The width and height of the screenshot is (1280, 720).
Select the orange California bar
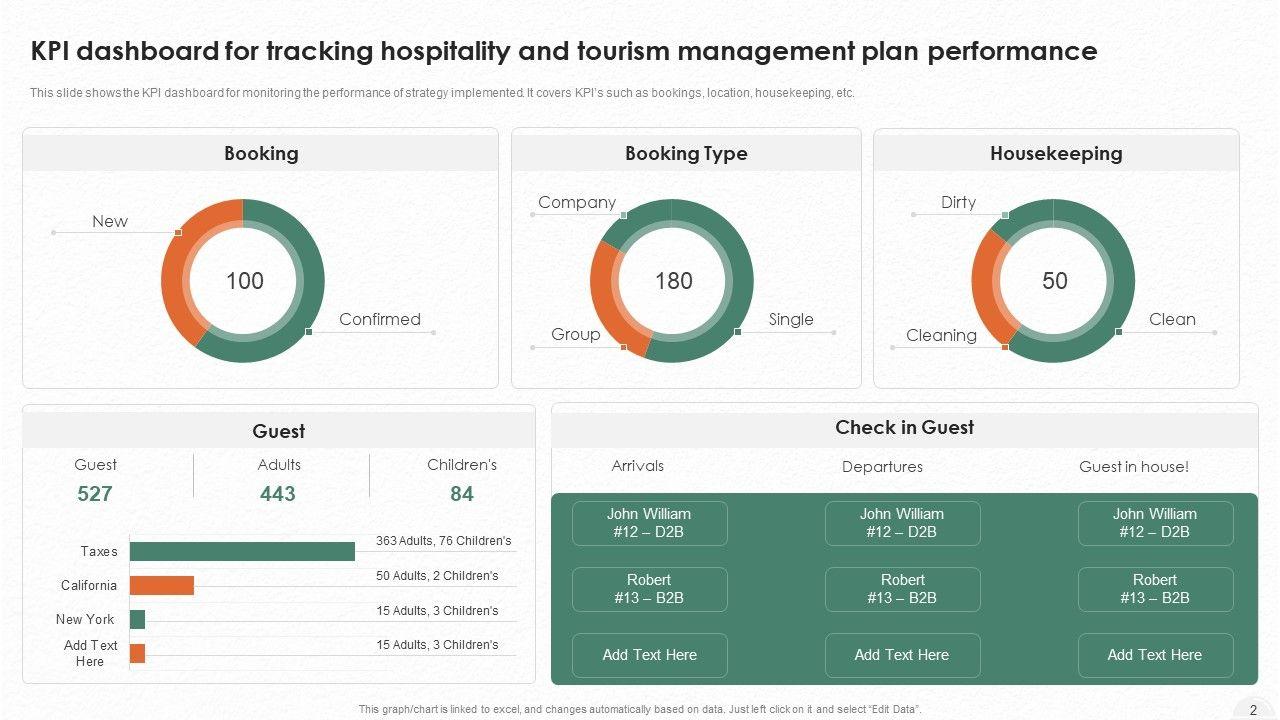pyautogui.click(x=161, y=585)
